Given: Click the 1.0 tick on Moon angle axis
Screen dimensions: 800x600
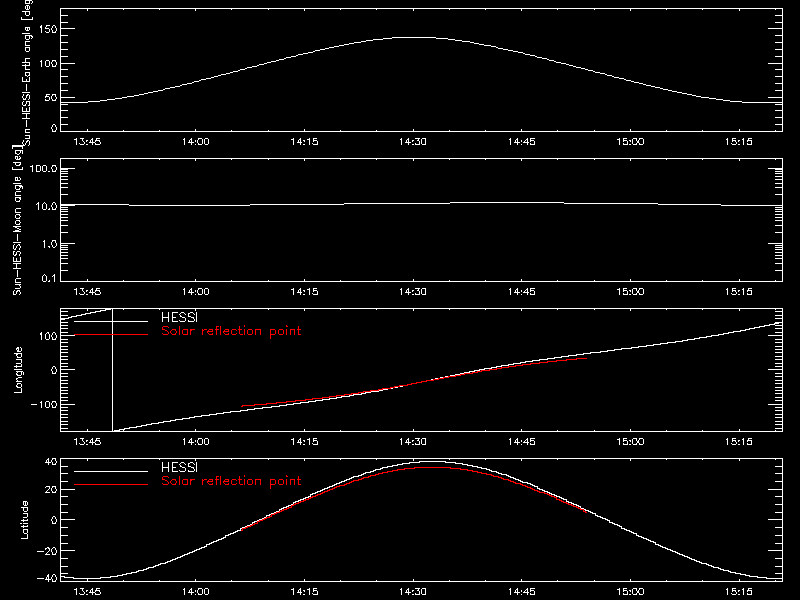Looking at the screenshot, I should point(49,244).
